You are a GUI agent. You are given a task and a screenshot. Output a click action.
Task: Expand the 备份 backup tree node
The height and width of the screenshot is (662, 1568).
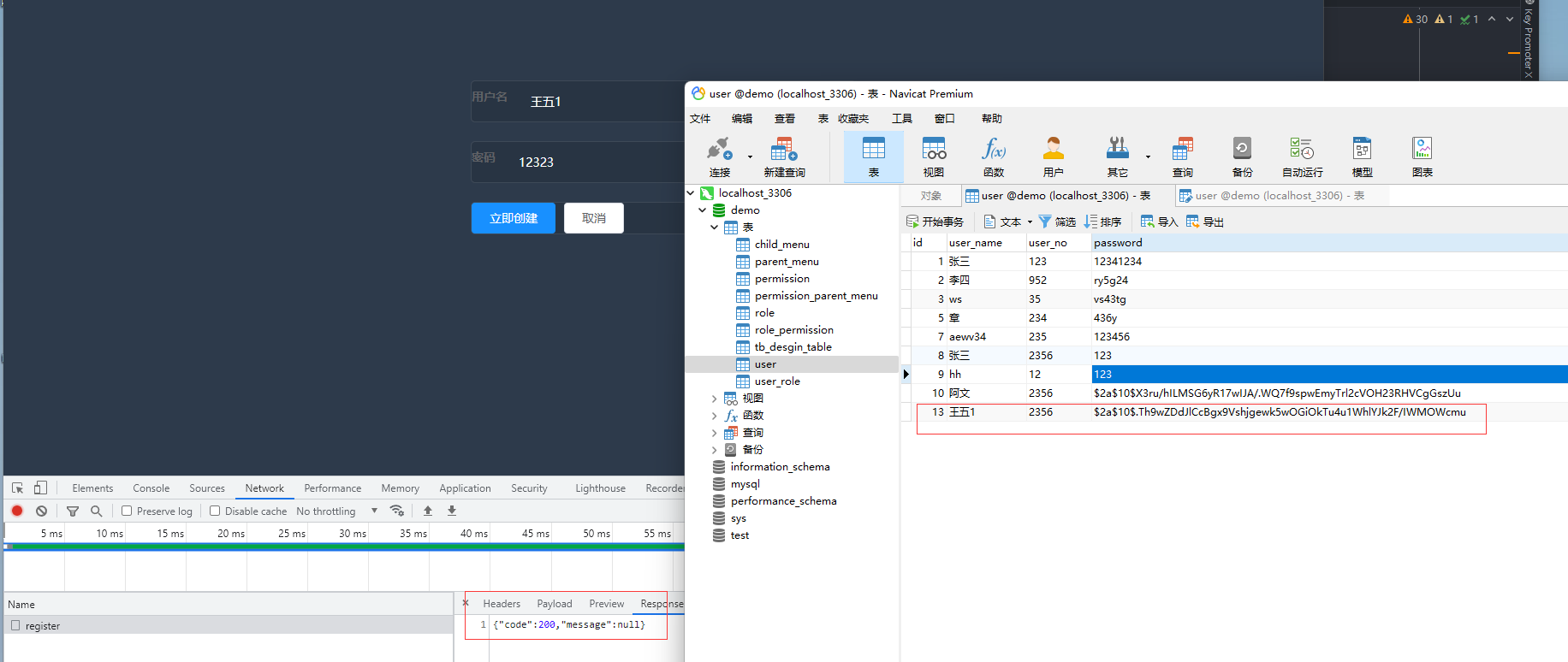pyautogui.click(x=715, y=450)
